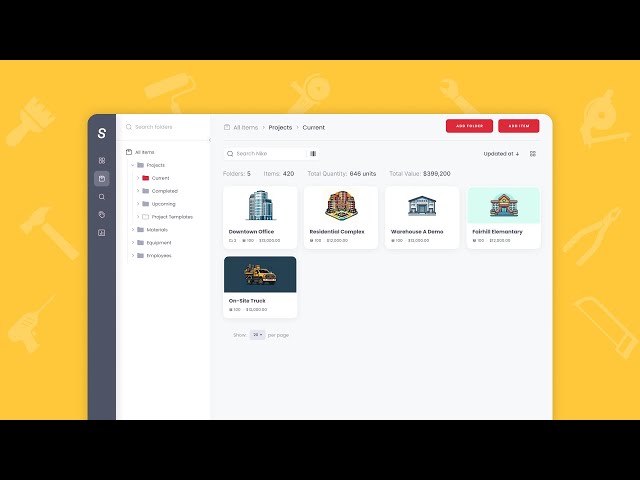Open the Updated at sort dropdown

tap(501, 154)
